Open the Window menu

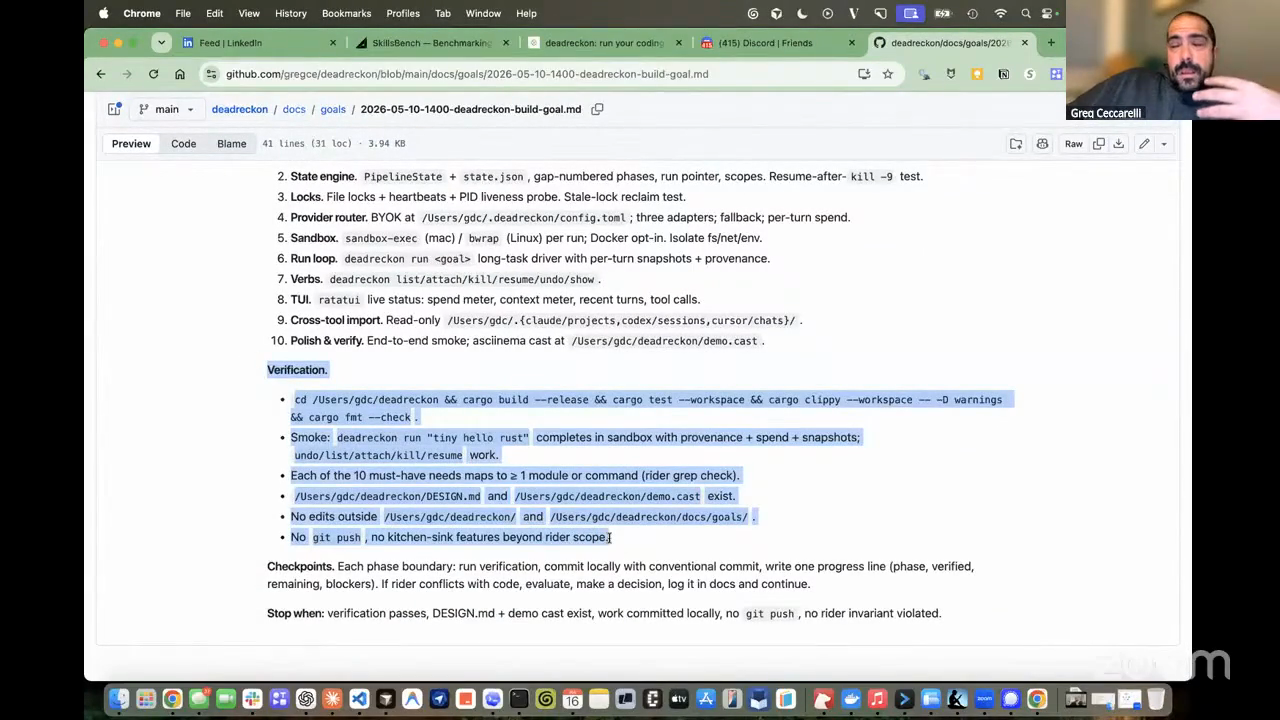[x=483, y=13]
